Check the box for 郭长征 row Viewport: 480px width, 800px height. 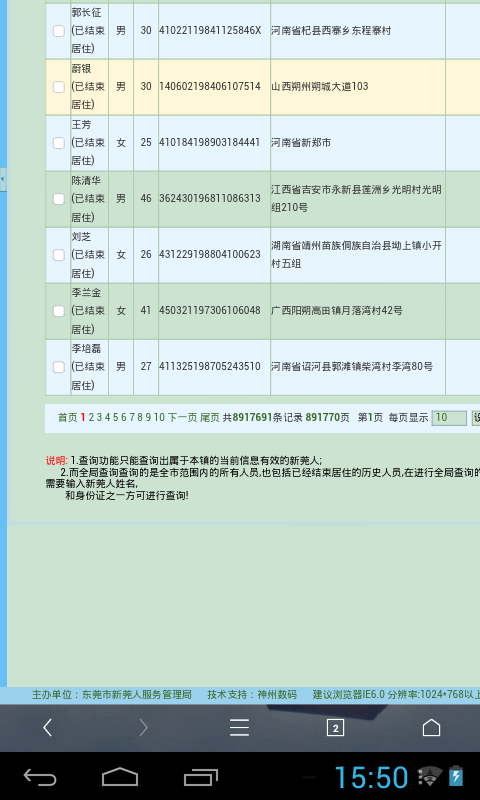(59, 31)
